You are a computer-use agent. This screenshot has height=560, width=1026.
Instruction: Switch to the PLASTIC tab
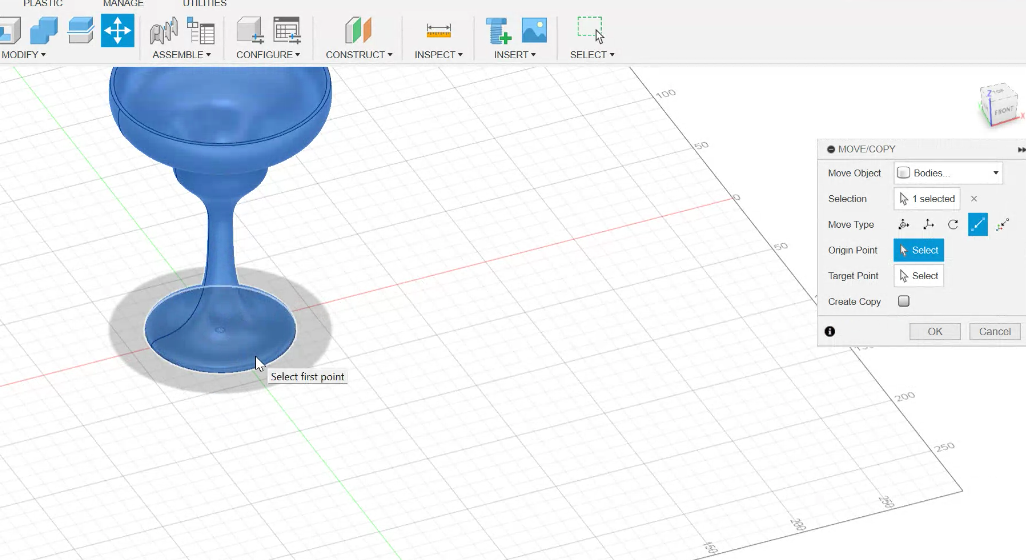(43, 3)
